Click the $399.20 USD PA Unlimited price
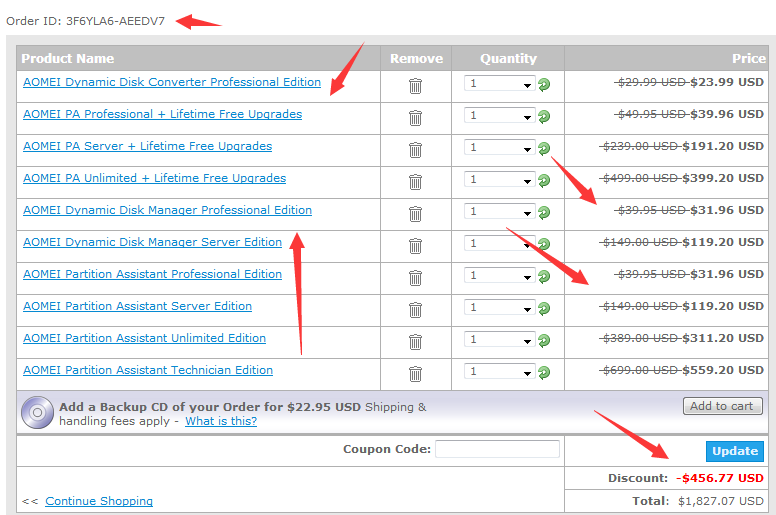The image size is (776, 515). [723, 179]
